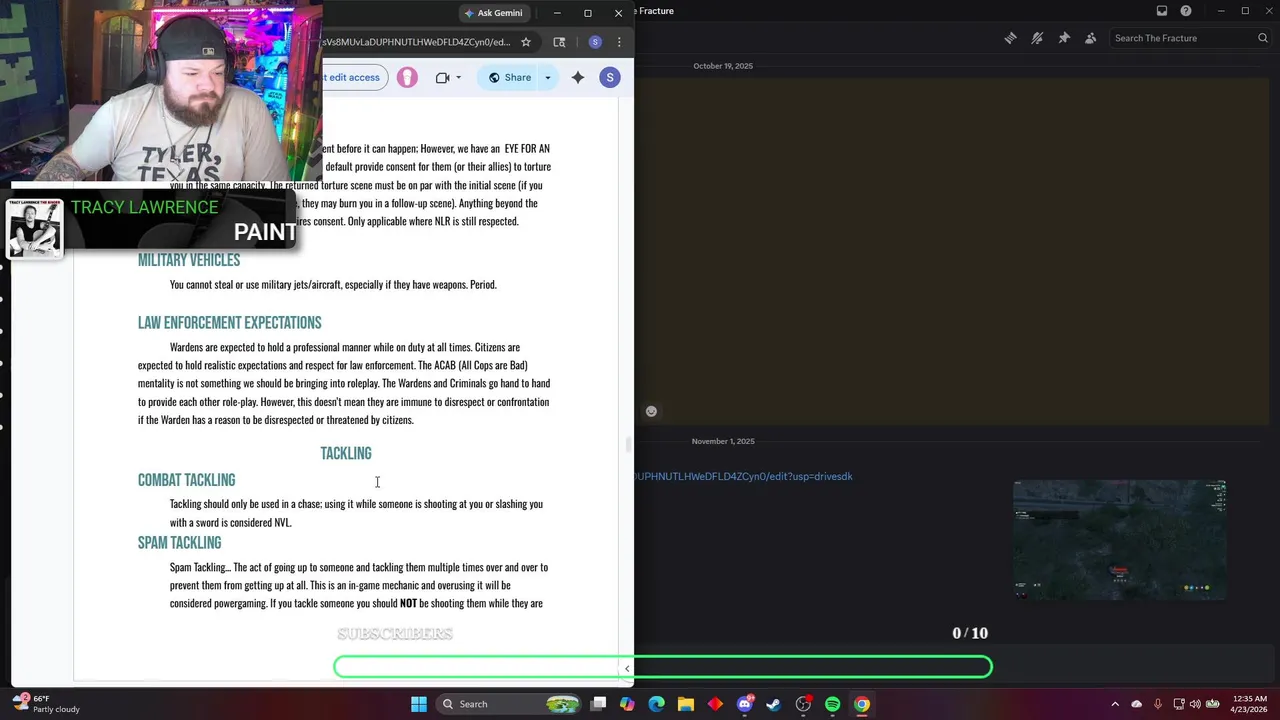This screenshot has width=1280, height=720.
Task: Click the LAW ENFORCEMENT EXPECTATIONS heading
Action: pyautogui.click(x=230, y=323)
